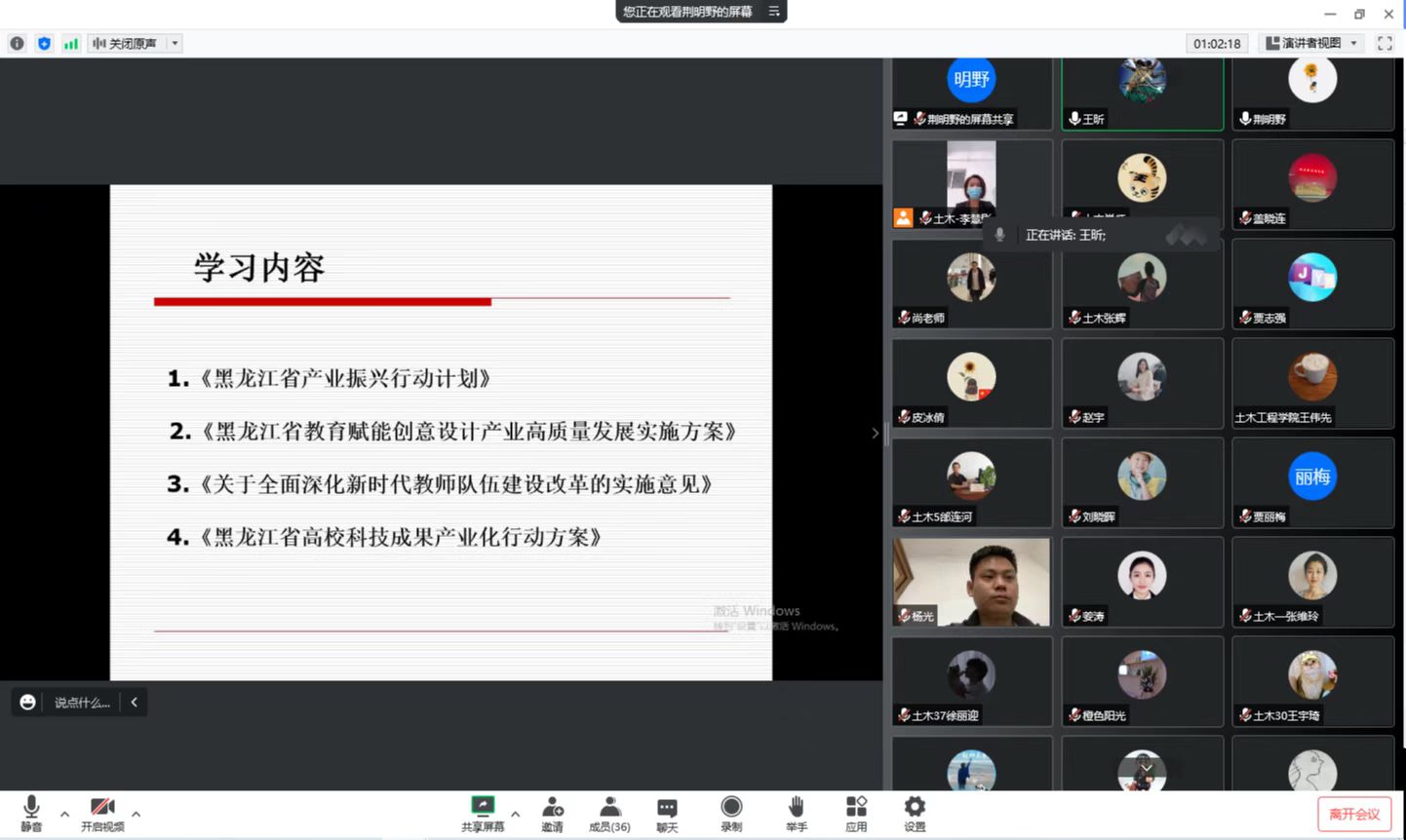
Task: Open the 演讲者视图 view dropdown
Action: (1311, 43)
